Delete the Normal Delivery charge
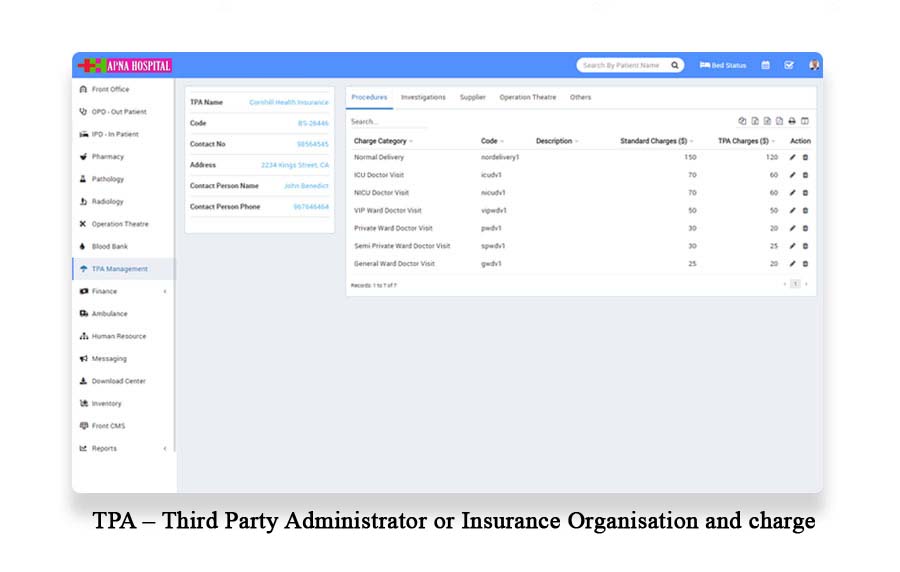This screenshot has height=572, width=900. coord(805,157)
